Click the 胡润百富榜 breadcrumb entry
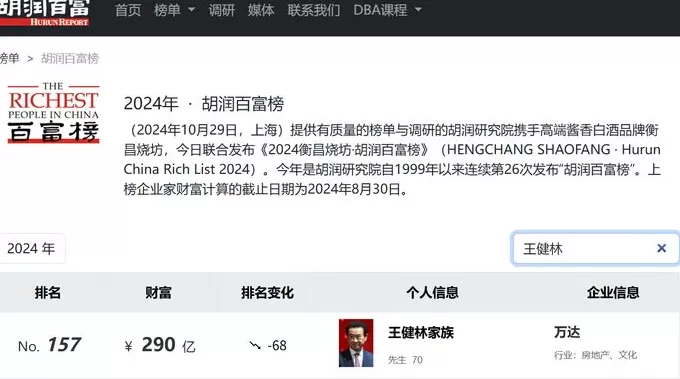 click(x=70, y=59)
